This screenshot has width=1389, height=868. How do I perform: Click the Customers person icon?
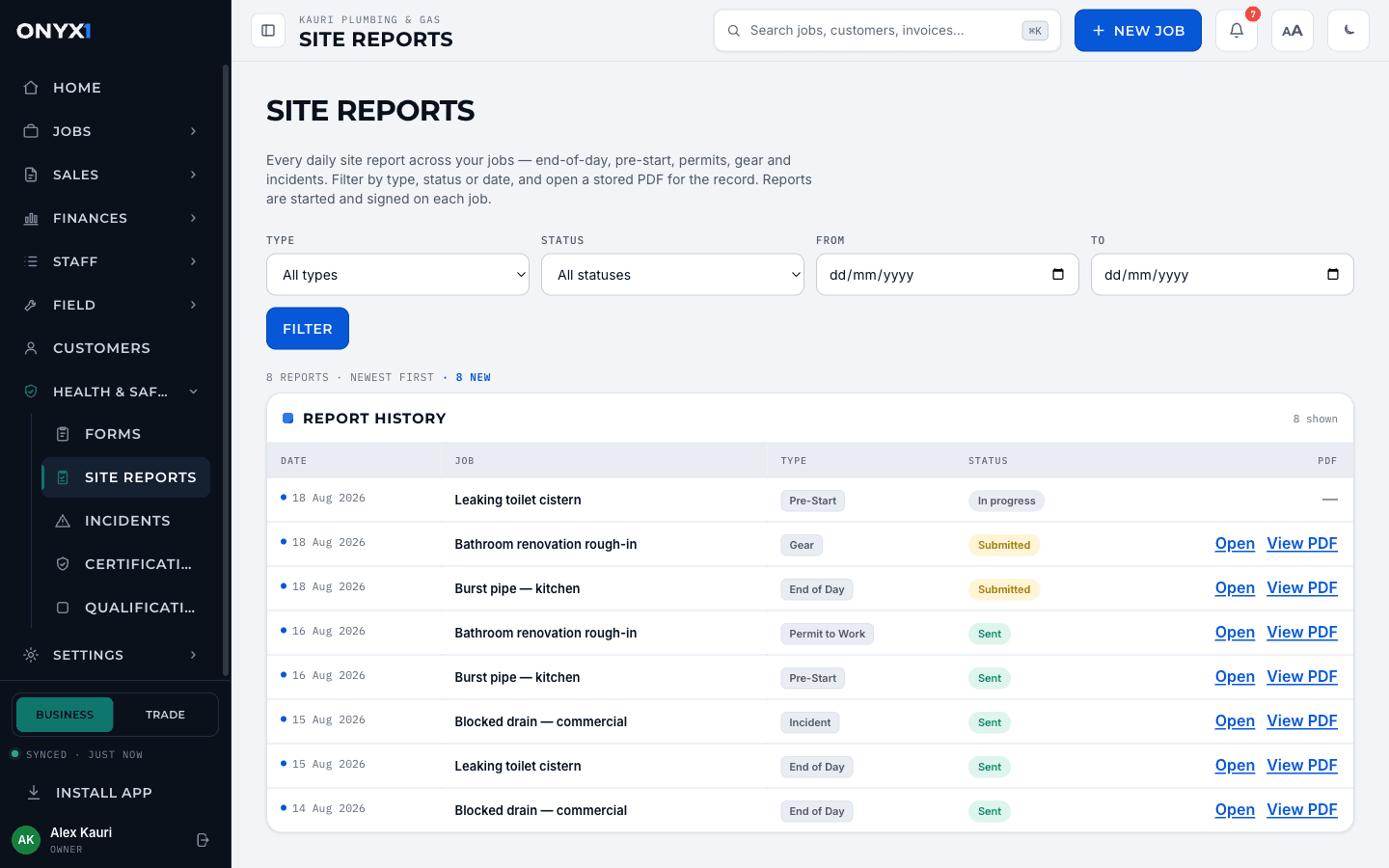31,348
